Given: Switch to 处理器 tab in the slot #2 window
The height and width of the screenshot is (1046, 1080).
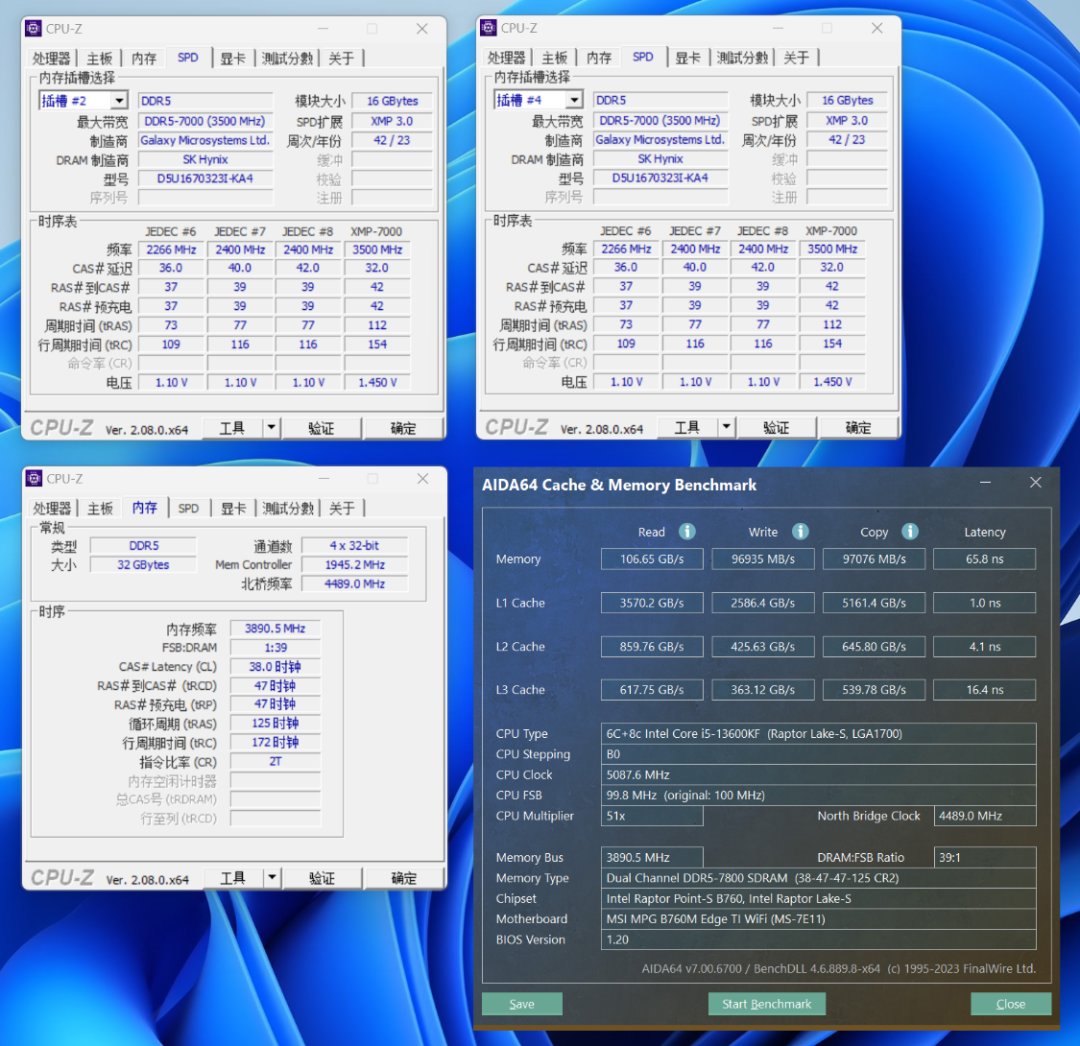Looking at the screenshot, I should pos(52,59).
